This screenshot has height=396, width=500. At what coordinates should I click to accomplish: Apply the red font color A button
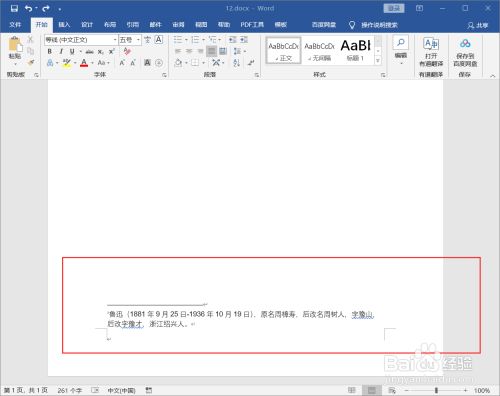pyautogui.click(x=84, y=63)
